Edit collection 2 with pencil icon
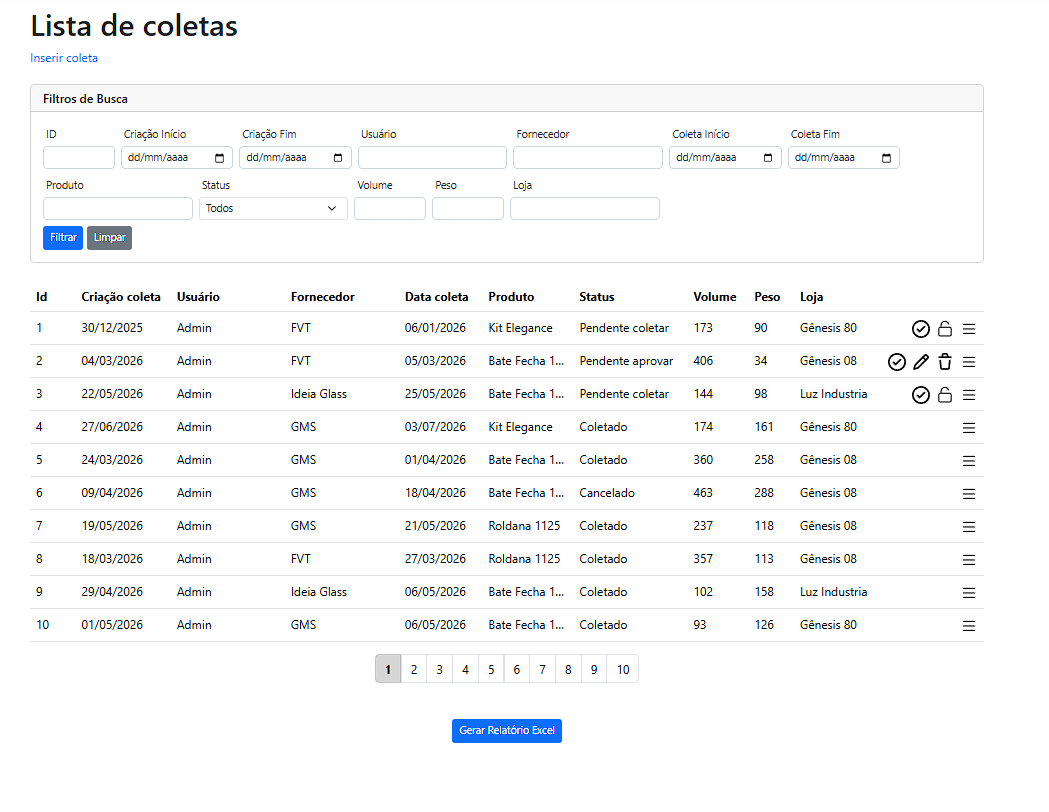 click(x=921, y=362)
